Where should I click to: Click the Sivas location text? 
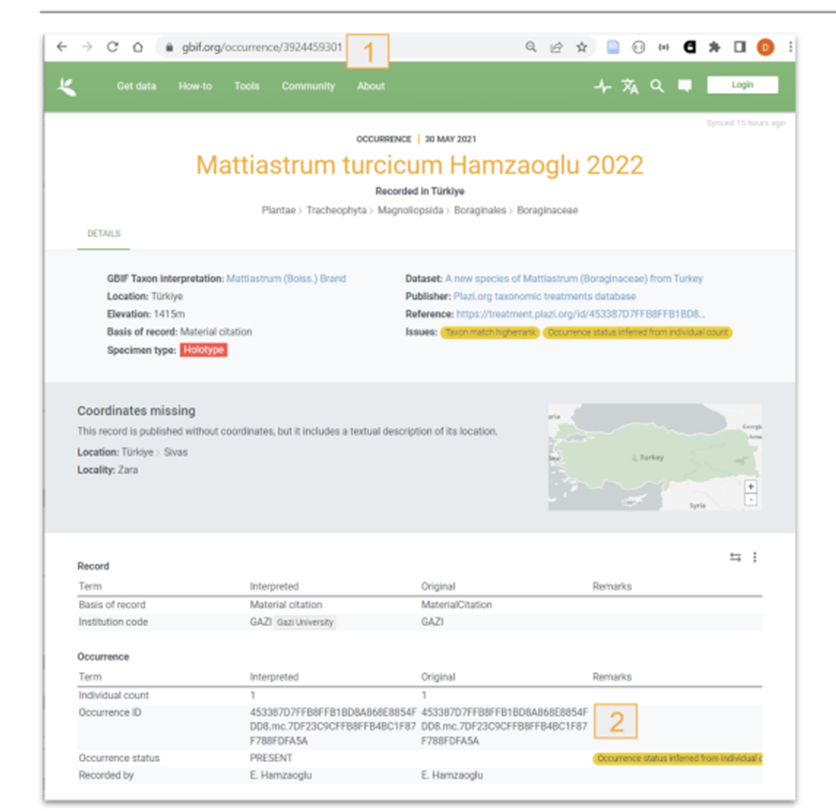(x=175, y=452)
